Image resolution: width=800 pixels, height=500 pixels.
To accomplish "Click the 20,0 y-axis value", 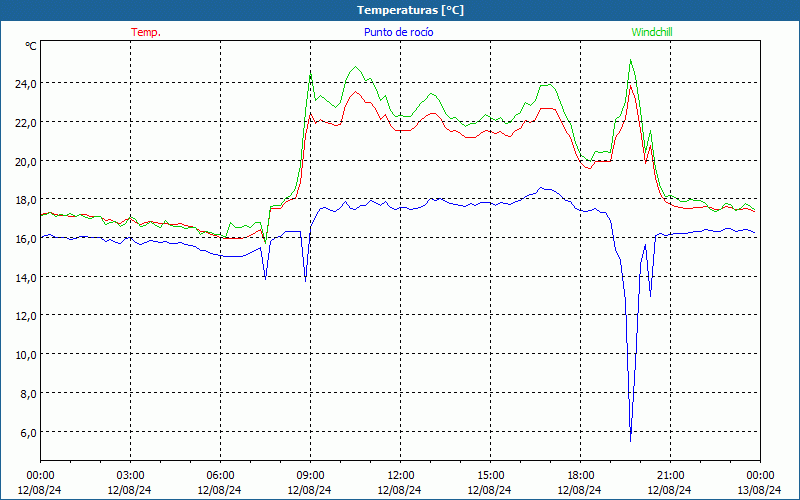I will (26, 161).
